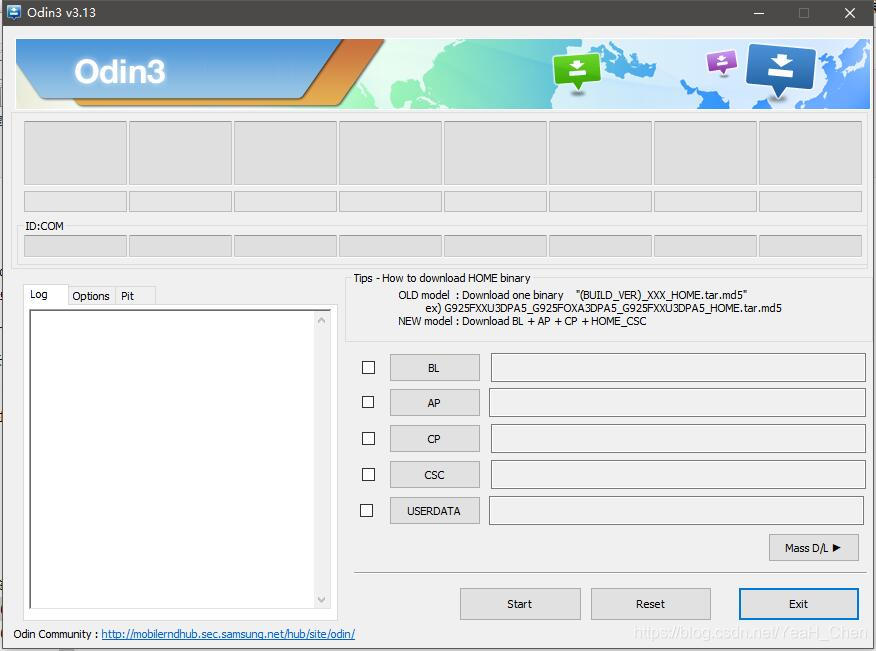The width and height of the screenshot is (876, 651).
Task: Click the ID:COM label
Action: (44, 226)
